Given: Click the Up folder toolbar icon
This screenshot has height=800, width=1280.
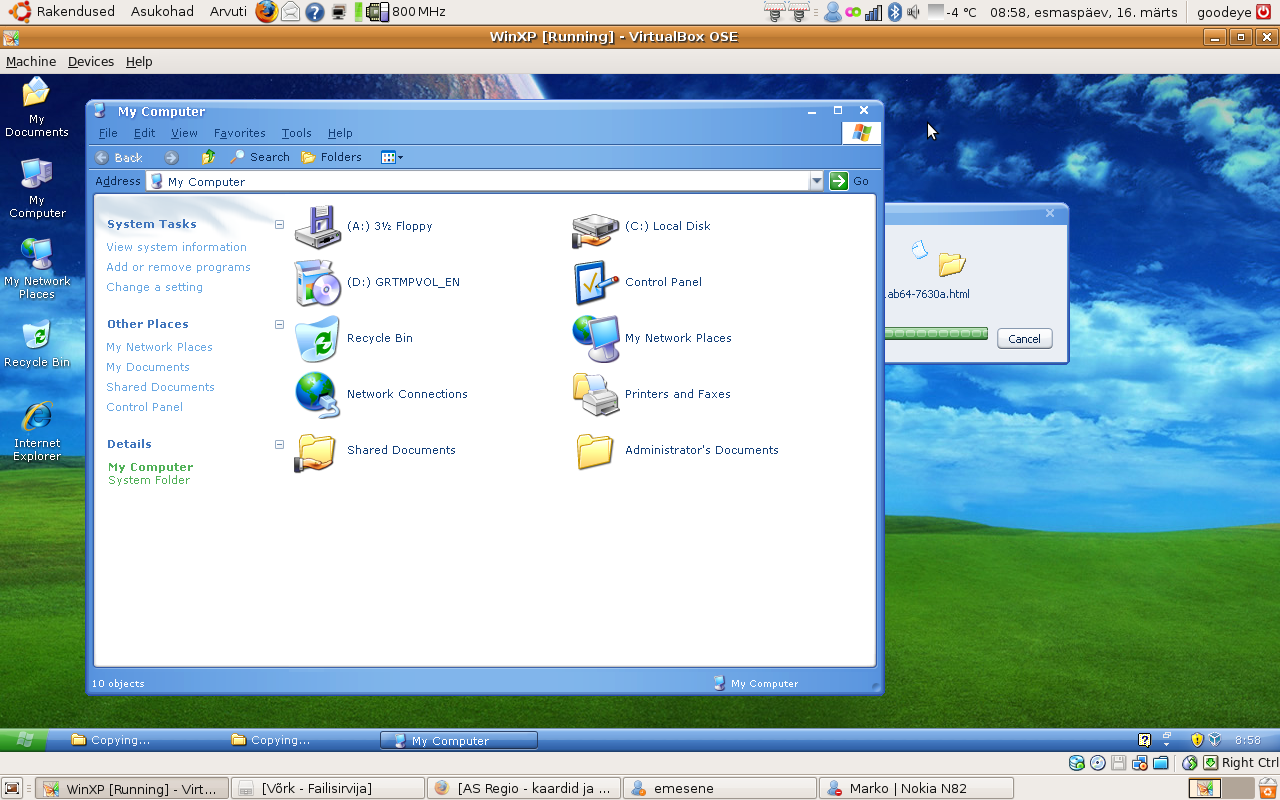Looking at the screenshot, I should [208, 157].
